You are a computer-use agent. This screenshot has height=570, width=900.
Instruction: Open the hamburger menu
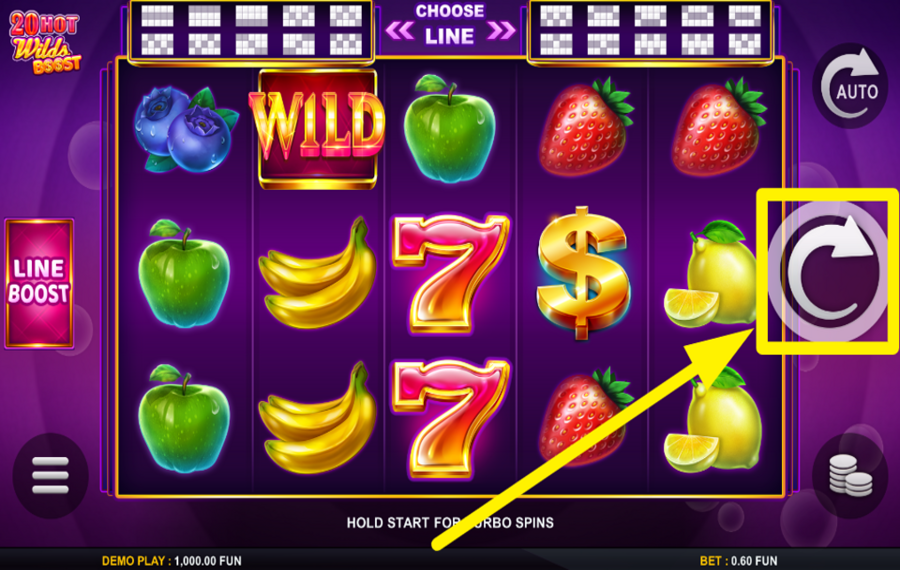pyautogui.click(x=51, y=475)
